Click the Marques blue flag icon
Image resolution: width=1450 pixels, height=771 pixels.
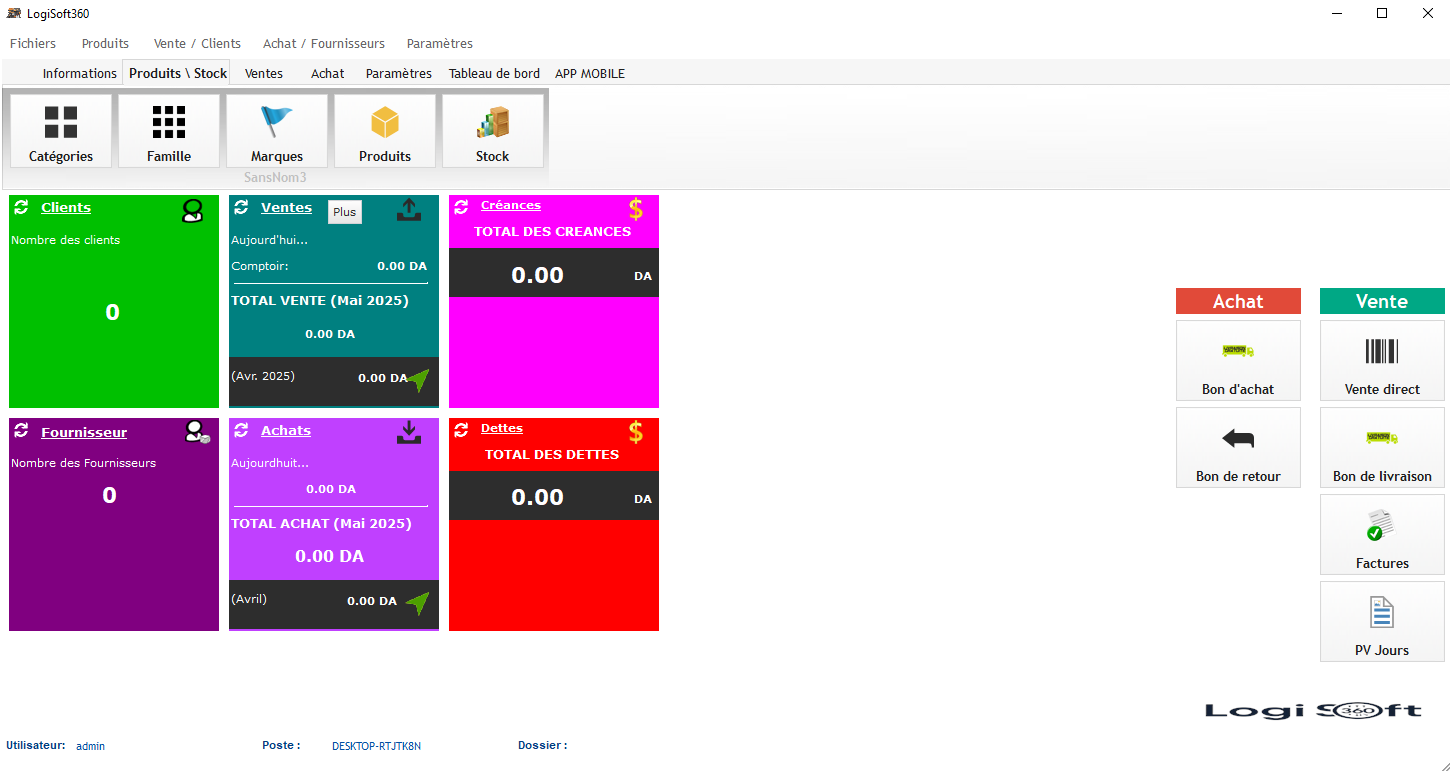277,123
